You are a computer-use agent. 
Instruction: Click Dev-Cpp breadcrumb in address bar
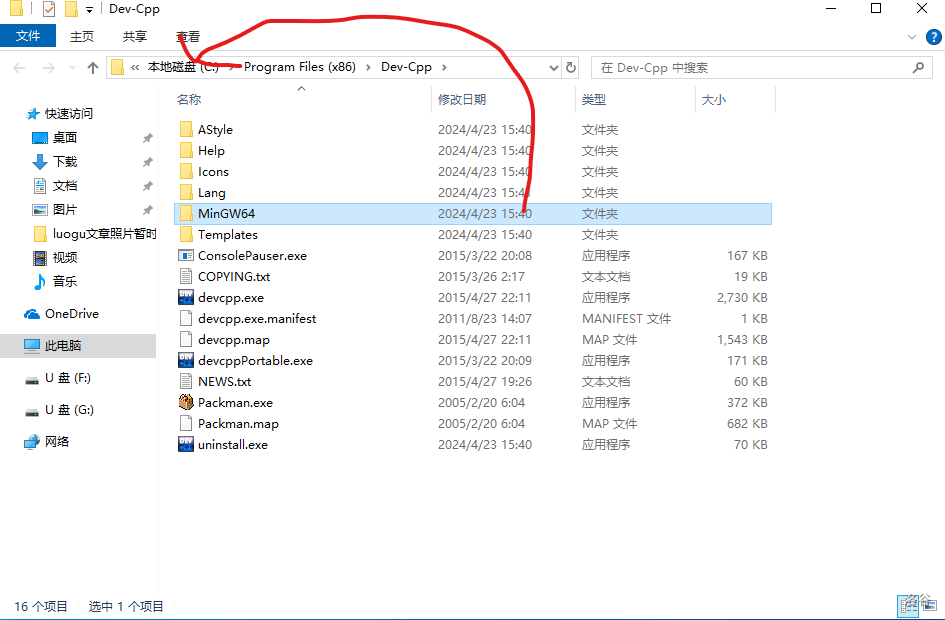click(x=406, y=66)
